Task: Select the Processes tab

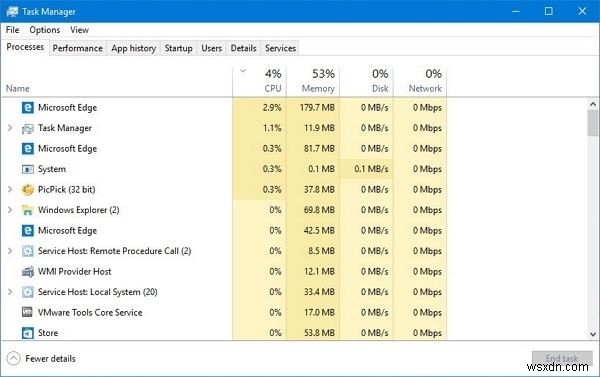Action: pos(25,47)
